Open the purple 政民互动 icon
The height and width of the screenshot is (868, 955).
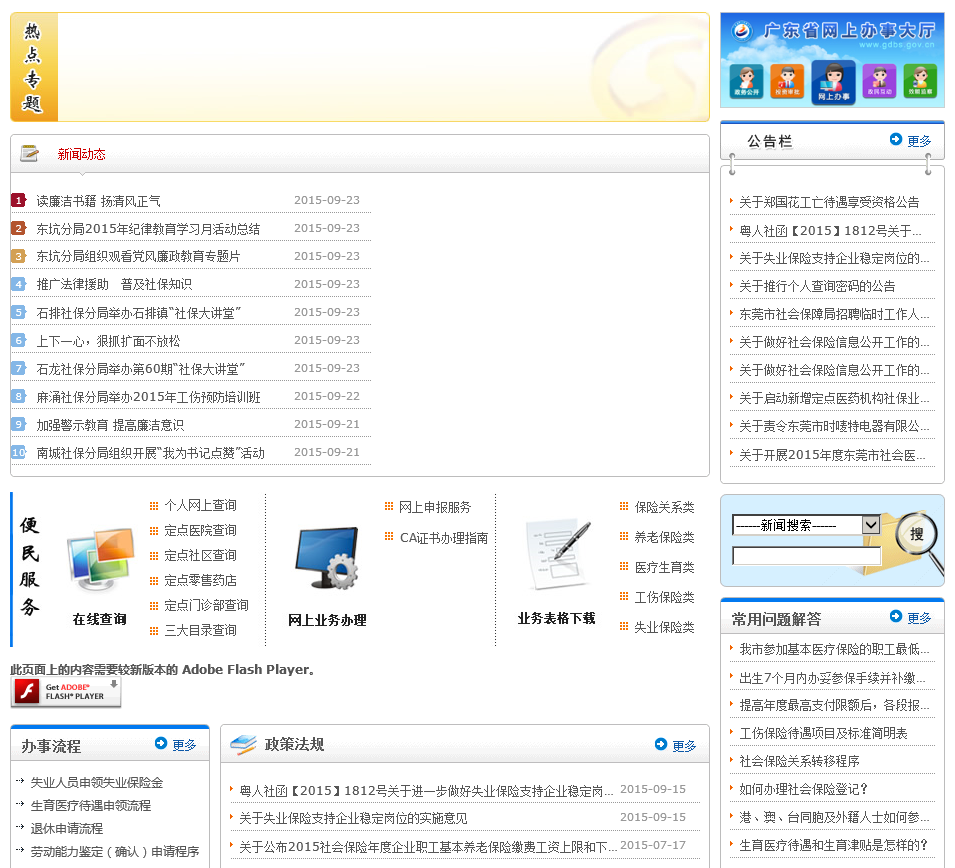(x=879, y=81)
